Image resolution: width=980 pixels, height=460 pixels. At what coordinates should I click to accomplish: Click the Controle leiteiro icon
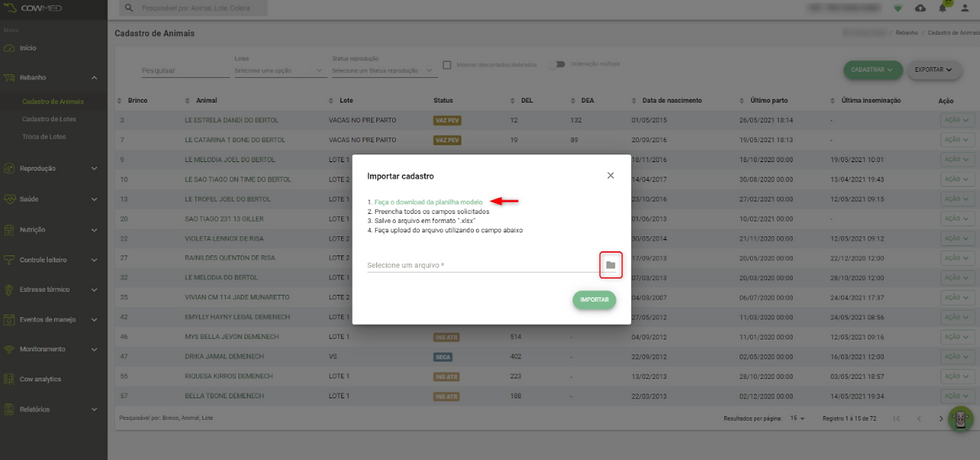click(x=9, y=259)
